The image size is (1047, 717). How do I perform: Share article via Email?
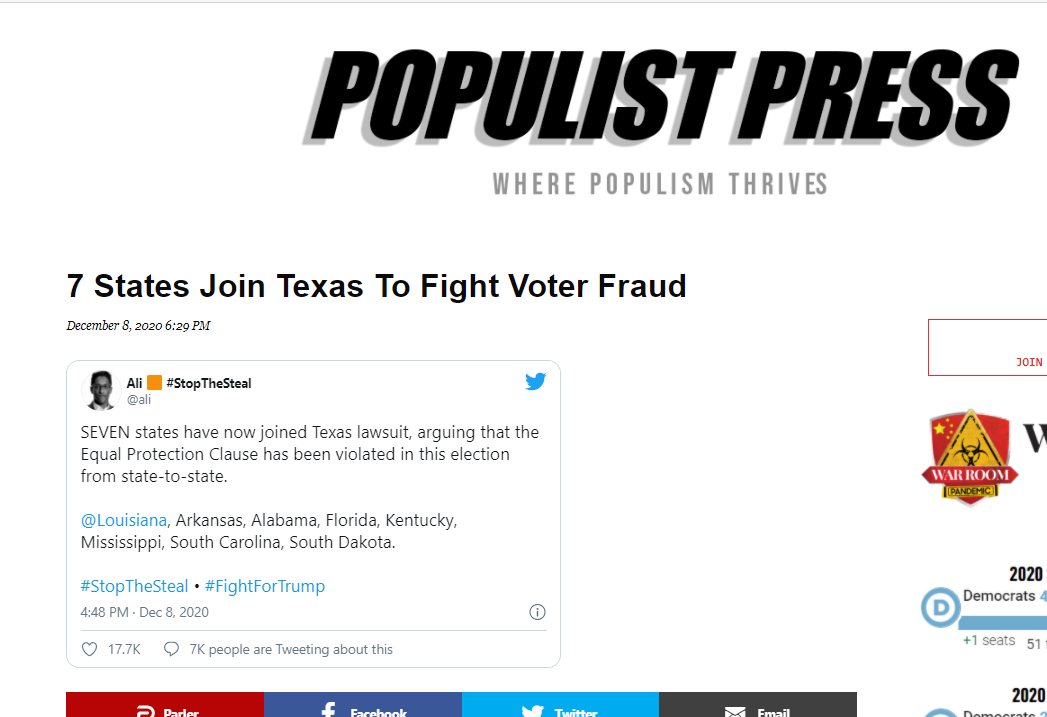coord(758,705)
